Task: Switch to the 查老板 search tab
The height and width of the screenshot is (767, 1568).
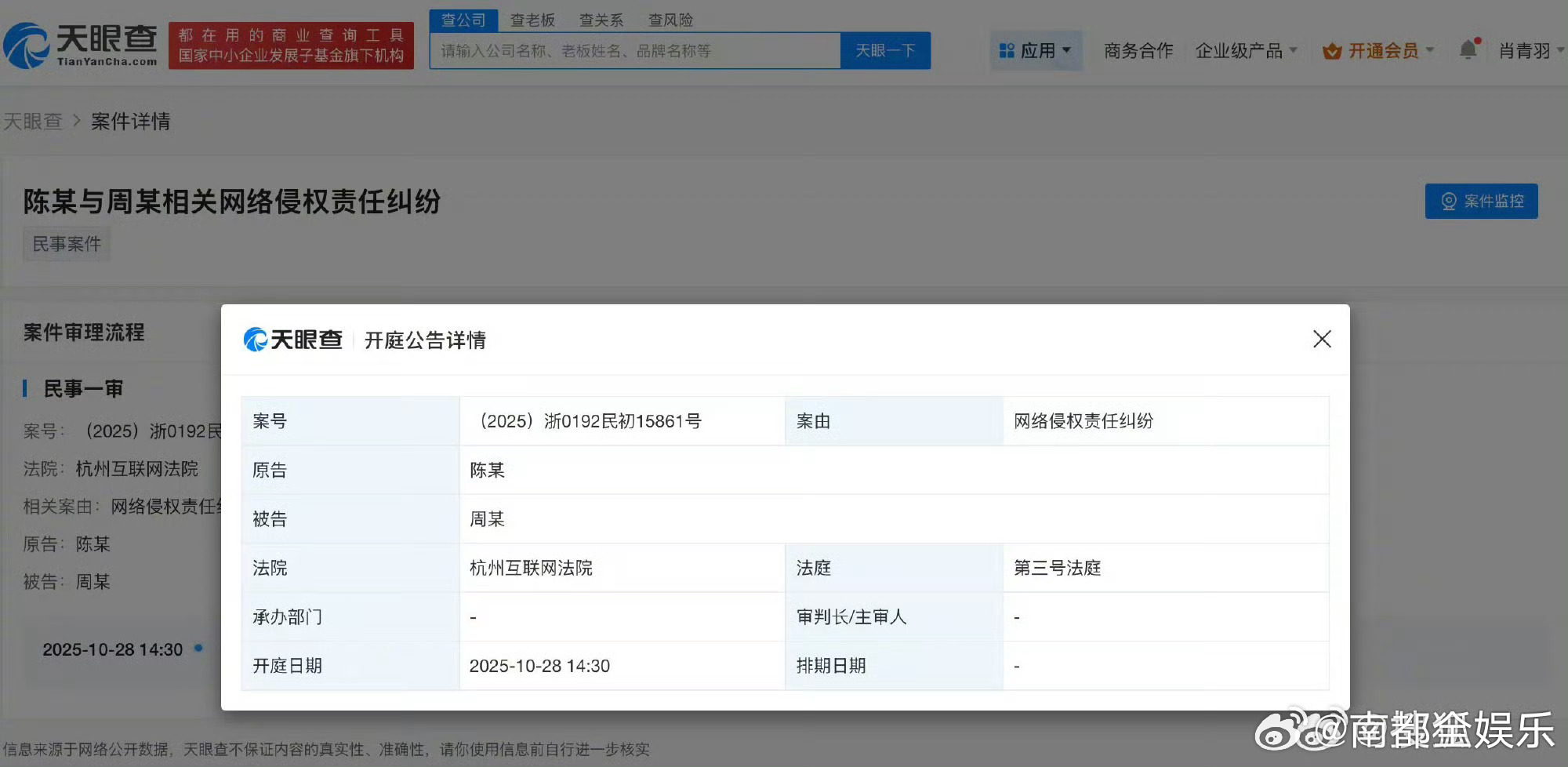Action: click(x=532, y=20)
